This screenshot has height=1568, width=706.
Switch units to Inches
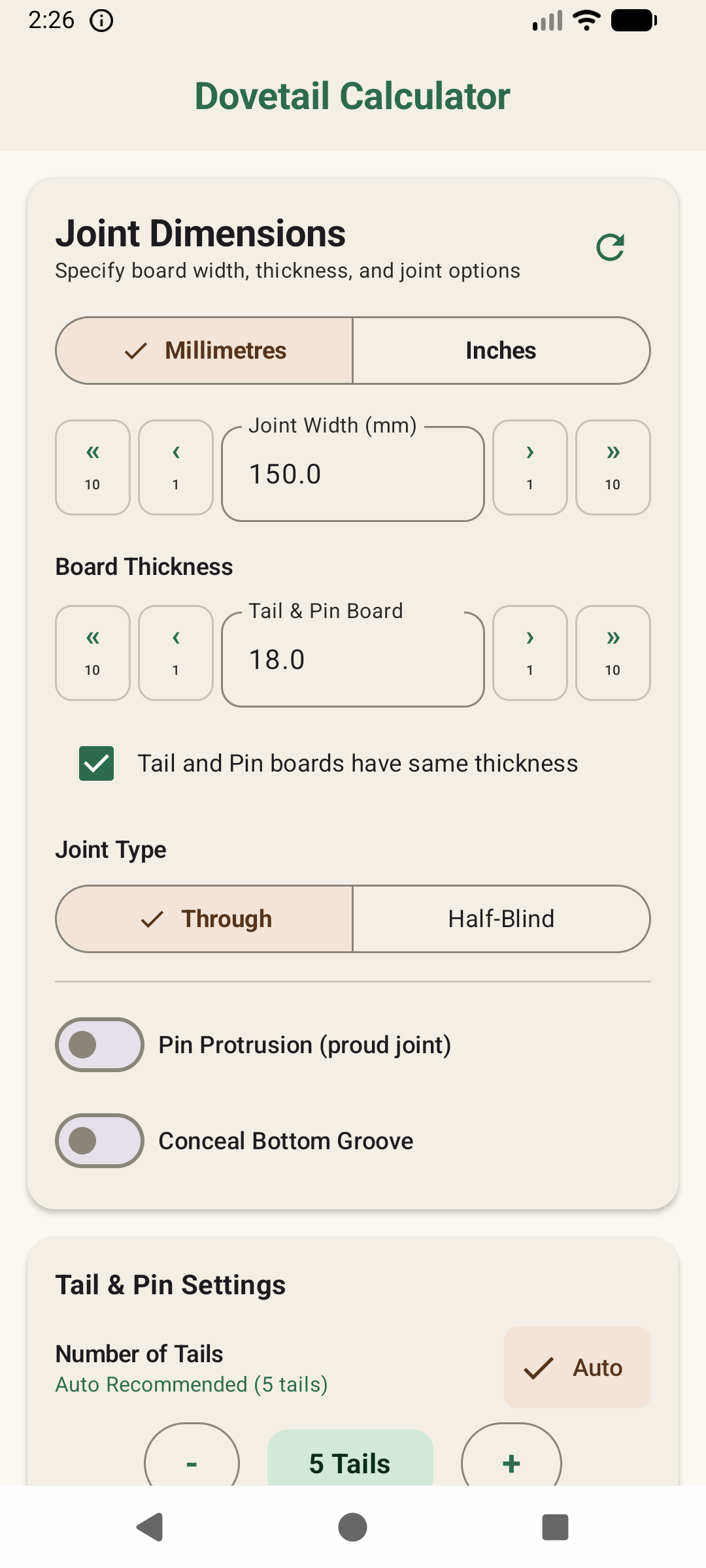pyautogui.click(x=501, y=351)
